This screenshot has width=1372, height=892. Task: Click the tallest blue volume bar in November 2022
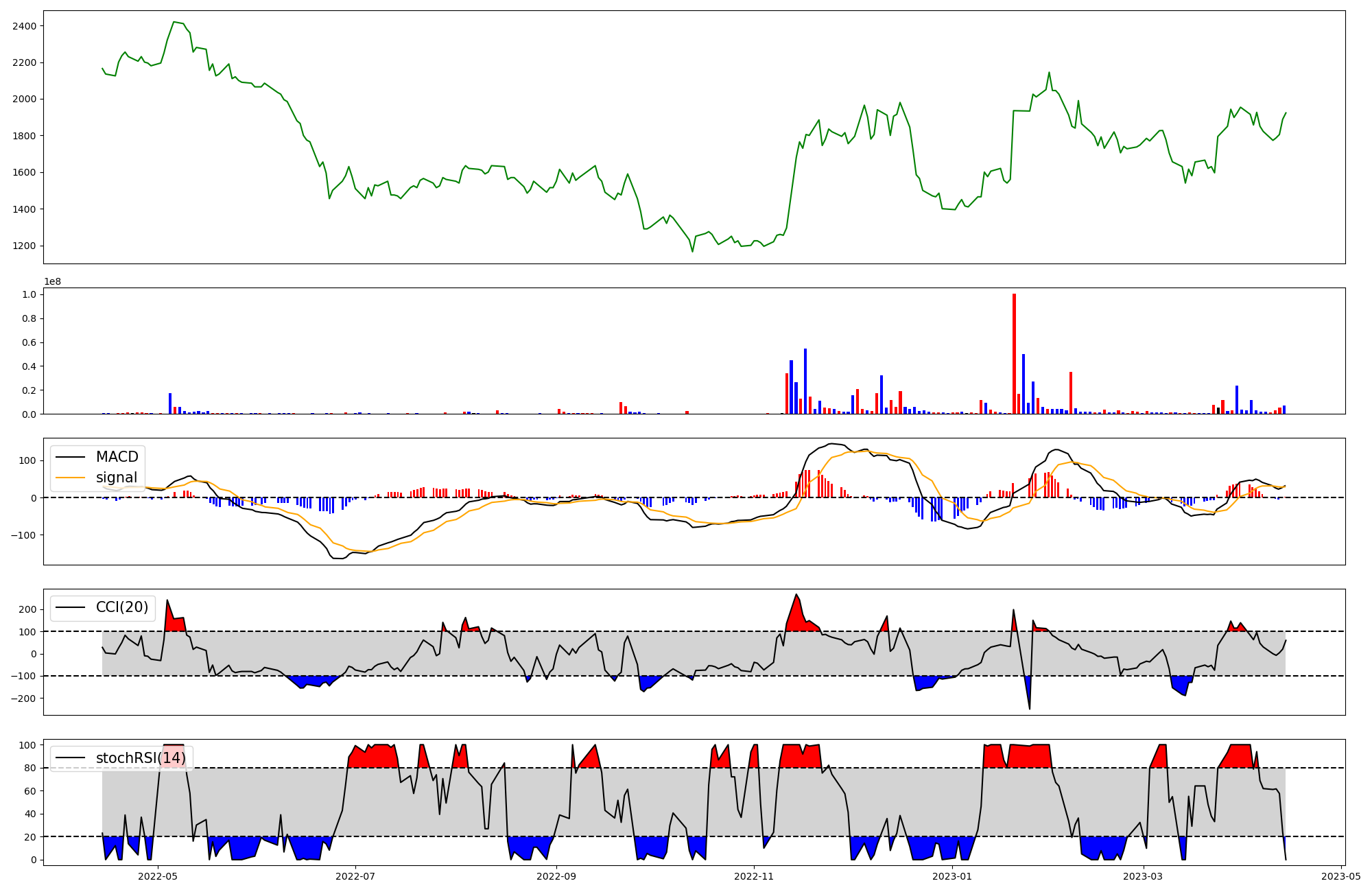[x=805, y=381]
